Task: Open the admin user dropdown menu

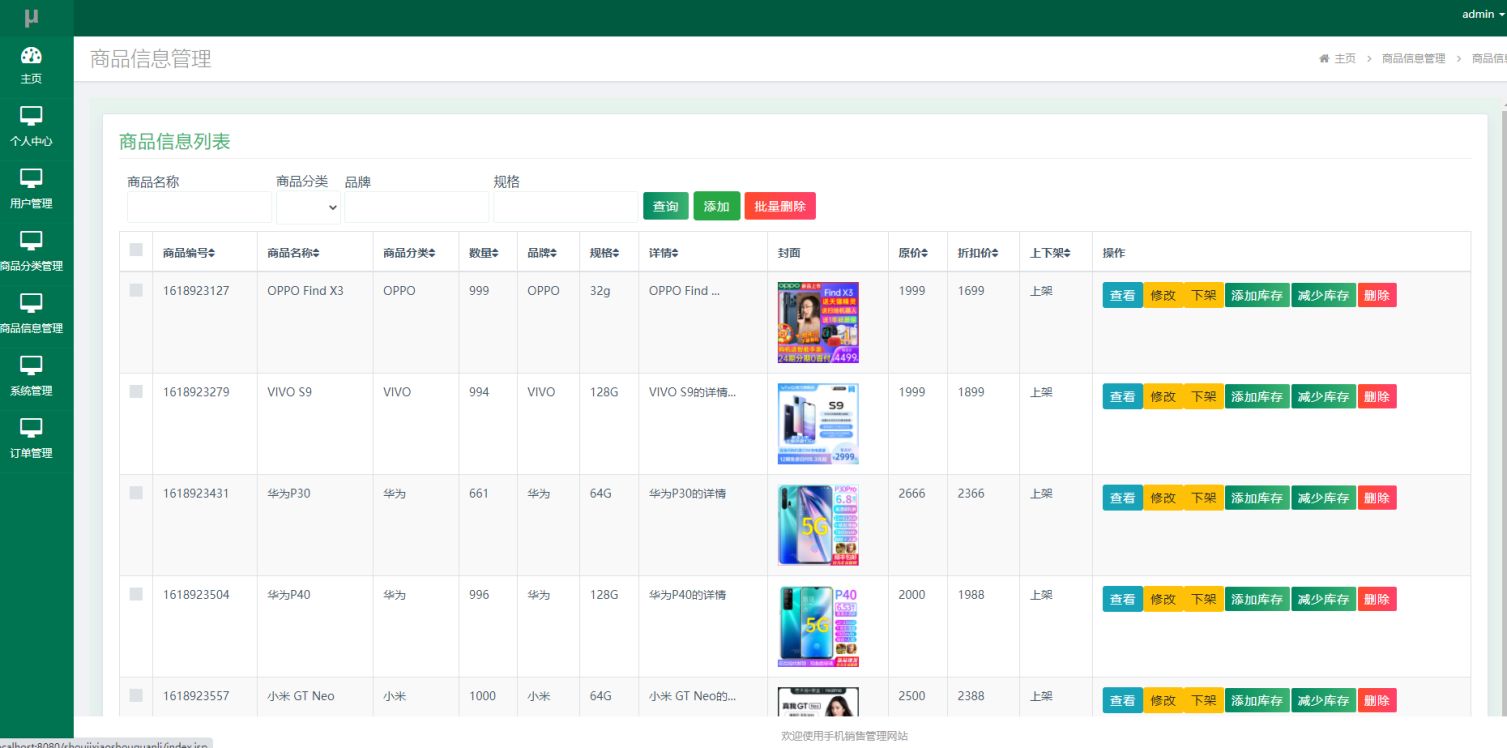Action: click(1483, 14)
